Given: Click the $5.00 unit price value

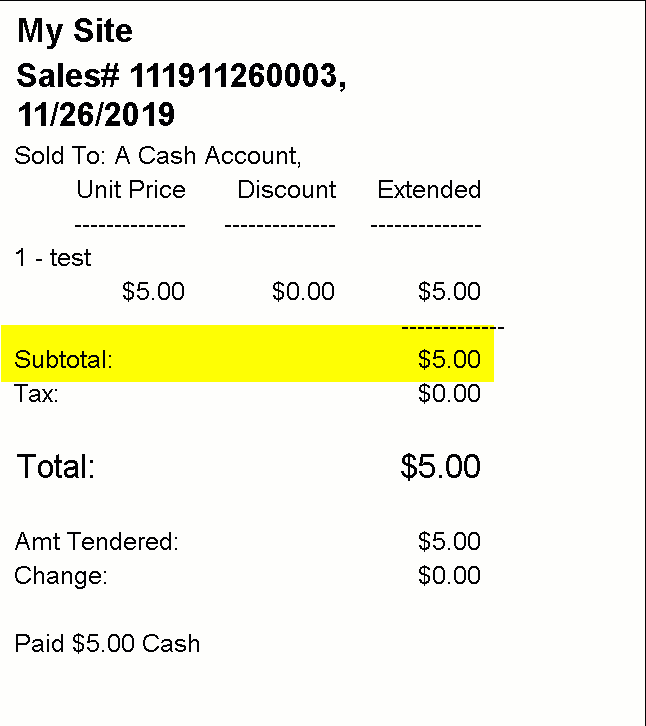Looking at the screenshot, I should (x=153, y=291).
